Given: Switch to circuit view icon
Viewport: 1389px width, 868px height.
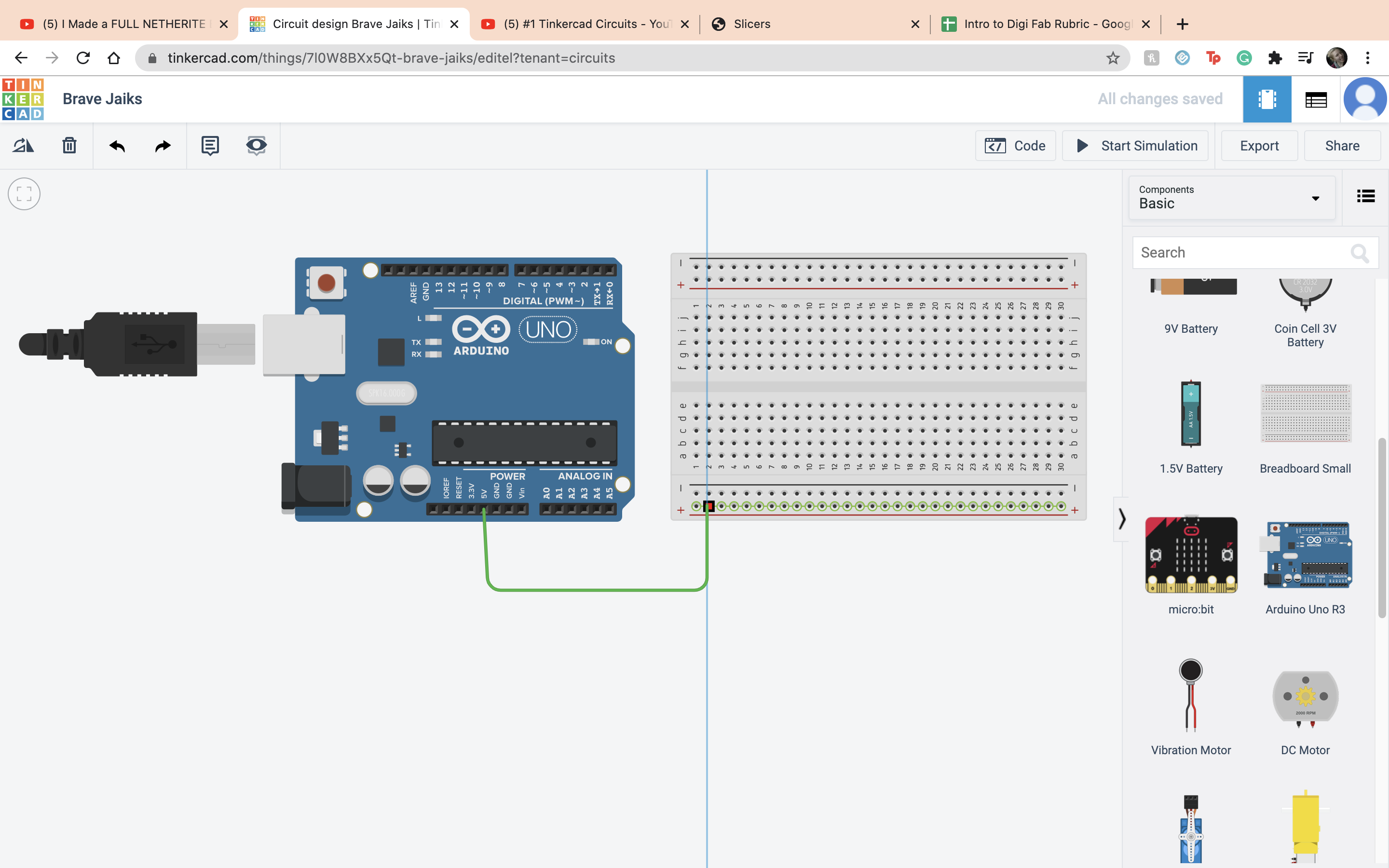Looking at the screenshot, I should click(1267, 99).
